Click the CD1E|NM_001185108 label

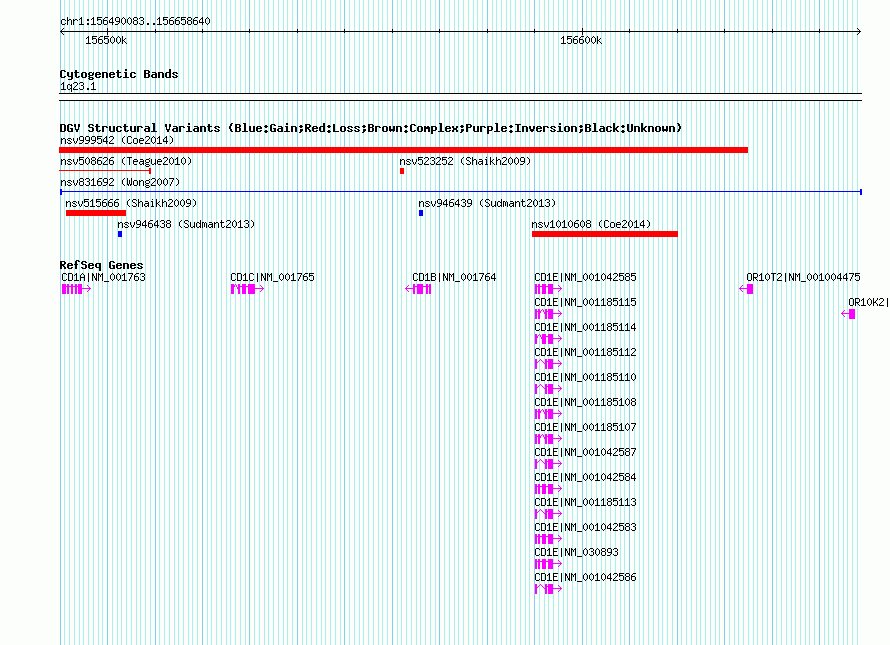pyautogui.click(x=585, y=402)
